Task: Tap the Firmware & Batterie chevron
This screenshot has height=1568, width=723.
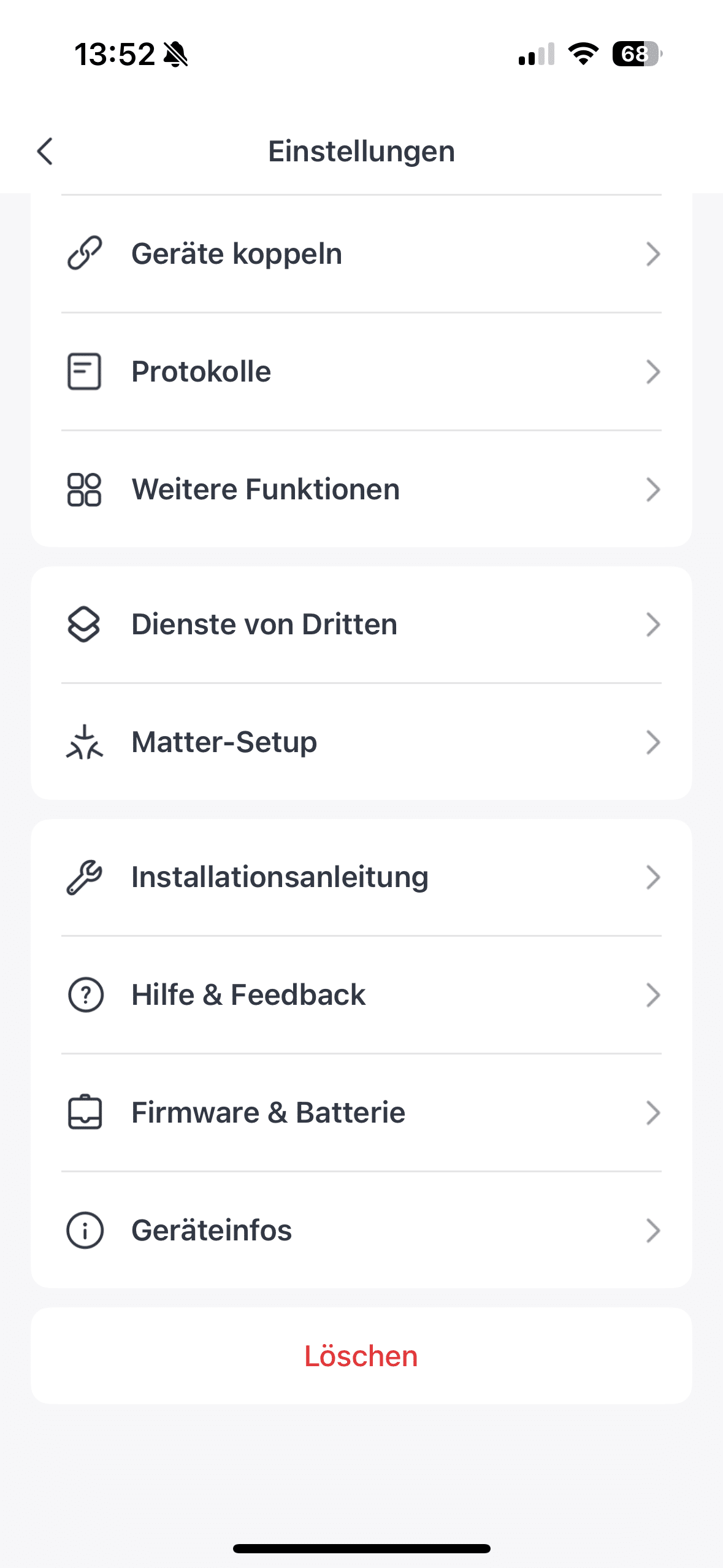Action: click(x=653, y=1112)
